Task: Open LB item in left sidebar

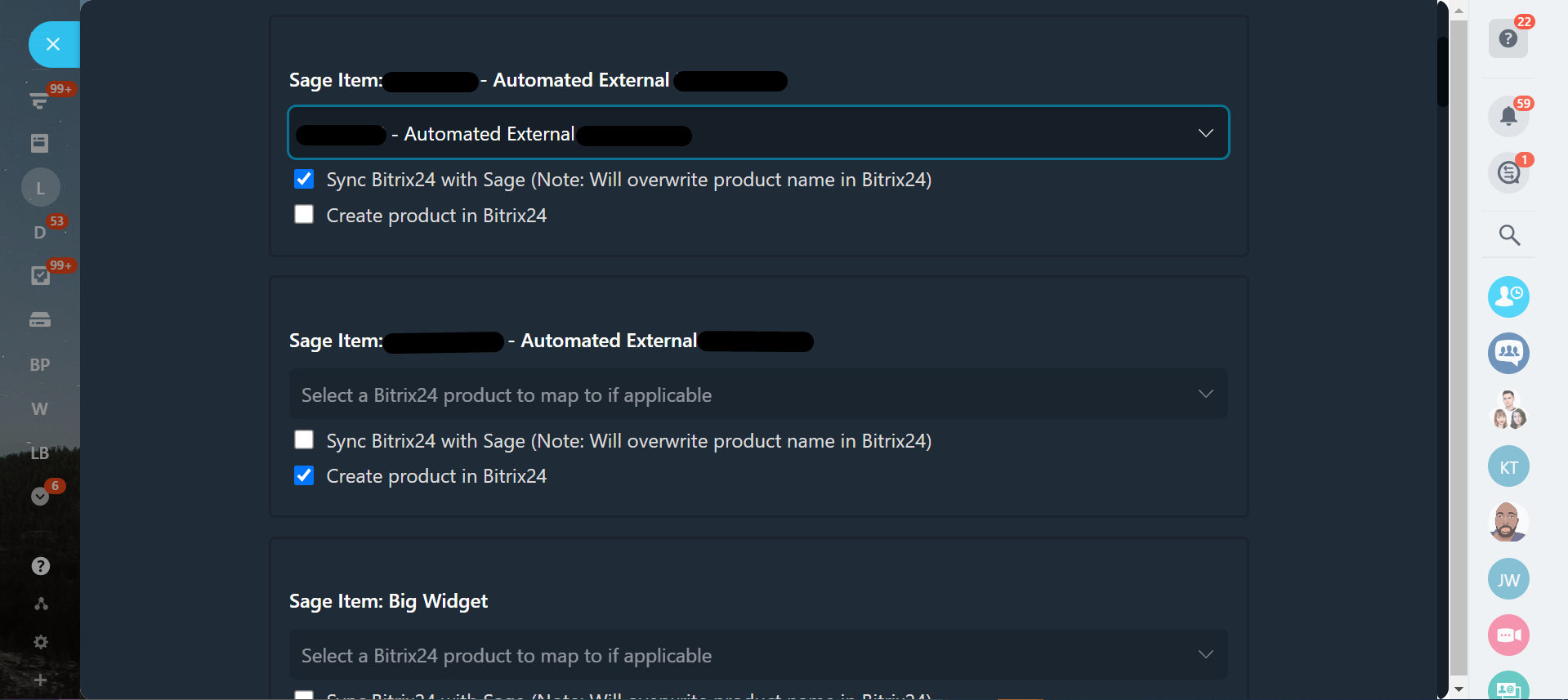Action: tap(40, 453)
